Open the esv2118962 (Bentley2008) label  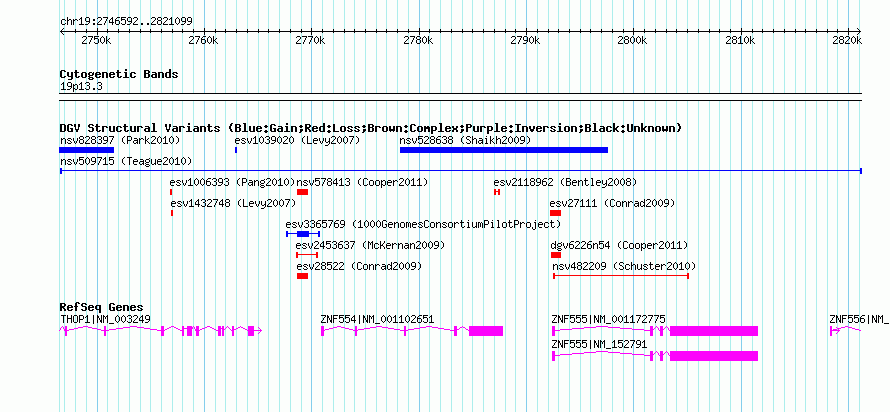coord(565,182)
